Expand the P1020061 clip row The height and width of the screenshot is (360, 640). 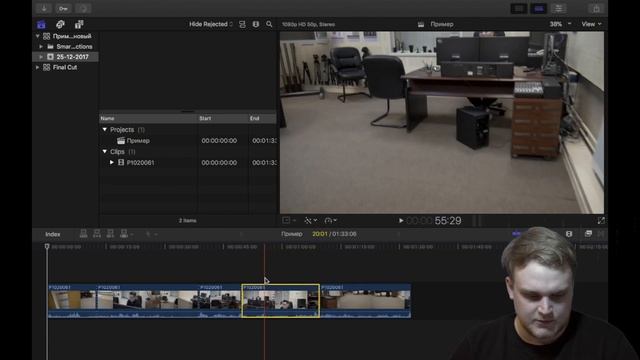click(x=111, y=162)
